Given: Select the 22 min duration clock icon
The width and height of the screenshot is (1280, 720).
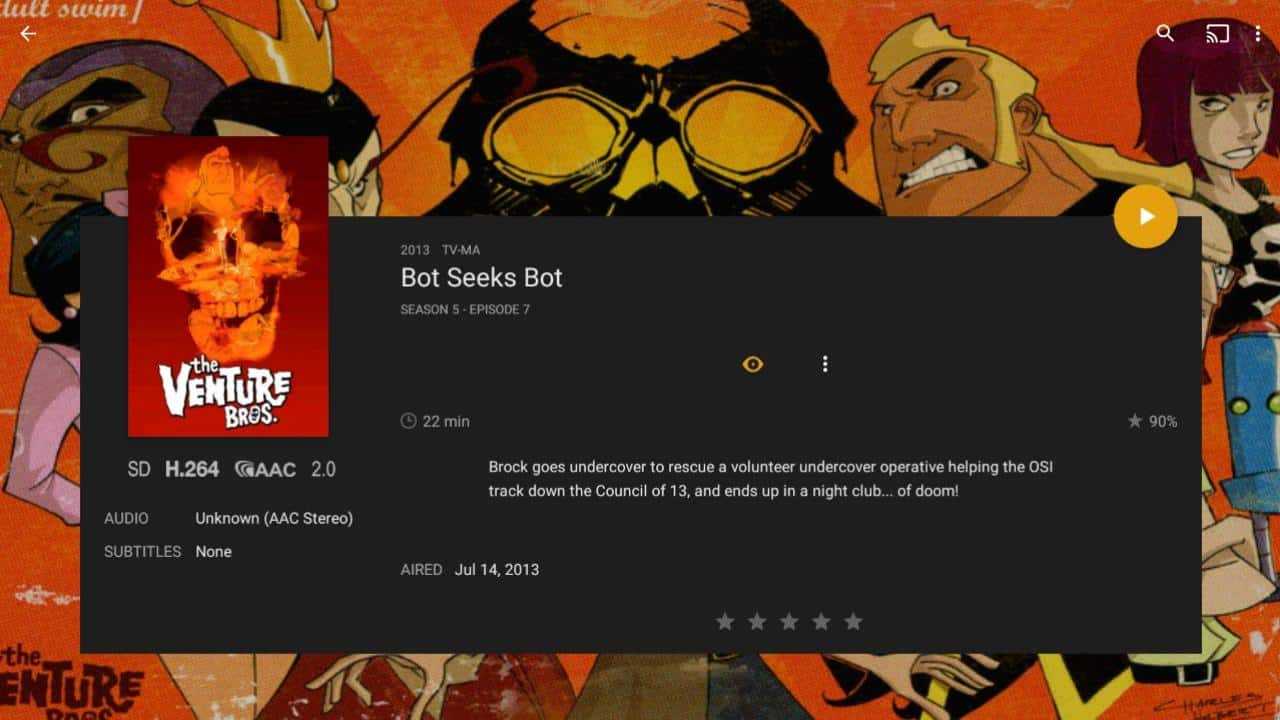Looking at the screenshot, I should tap(408, 421).
